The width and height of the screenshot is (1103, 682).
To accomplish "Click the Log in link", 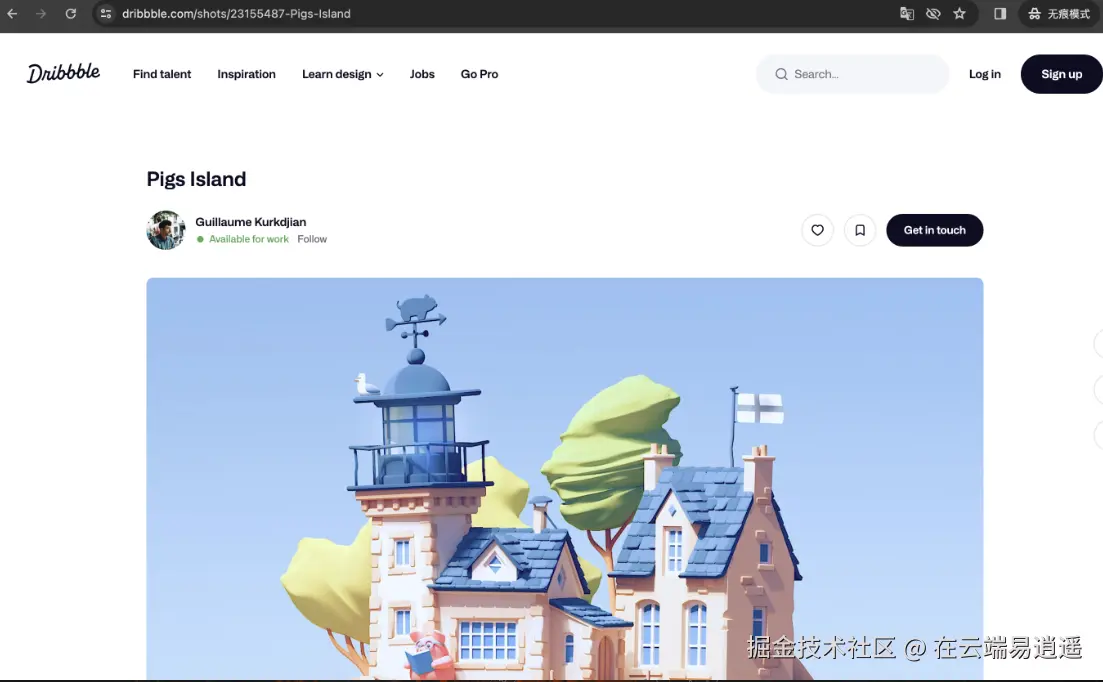I will pos(984,74).
